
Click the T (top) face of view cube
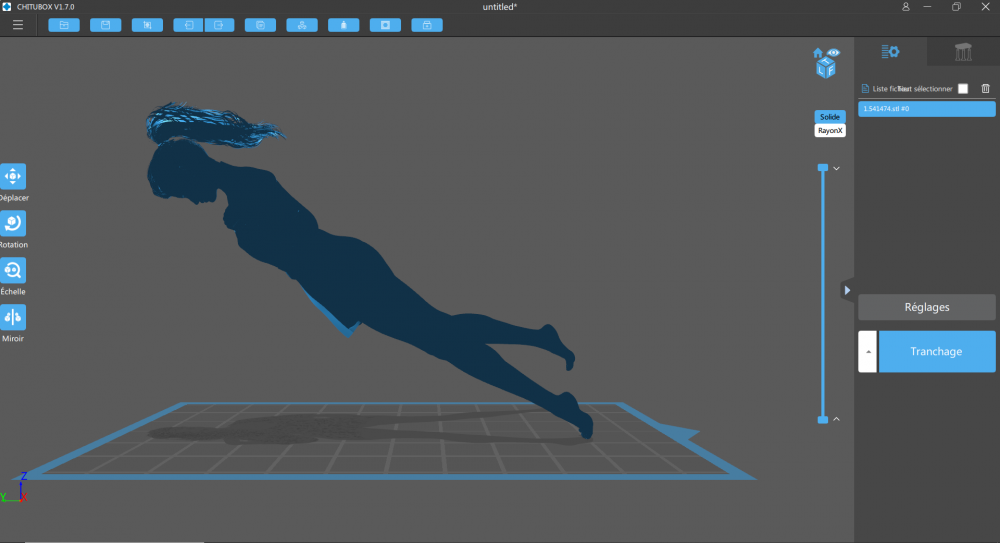827,61
